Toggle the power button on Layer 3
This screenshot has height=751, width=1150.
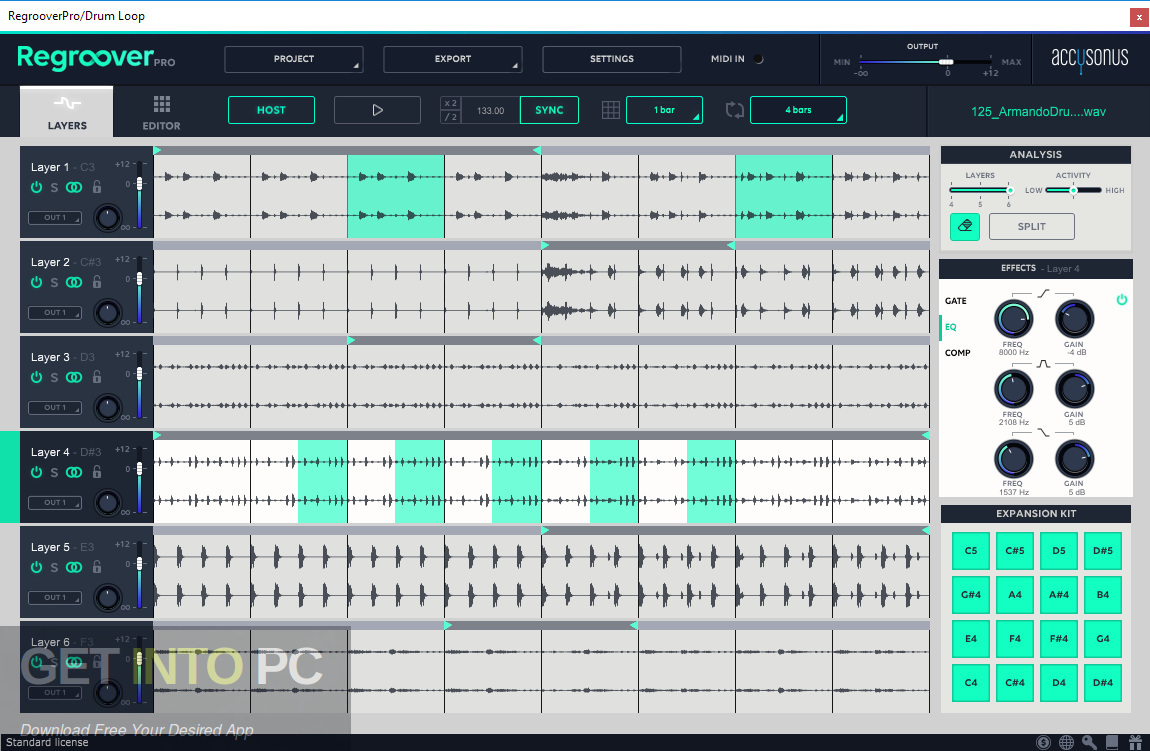click(x=36, y=377)
